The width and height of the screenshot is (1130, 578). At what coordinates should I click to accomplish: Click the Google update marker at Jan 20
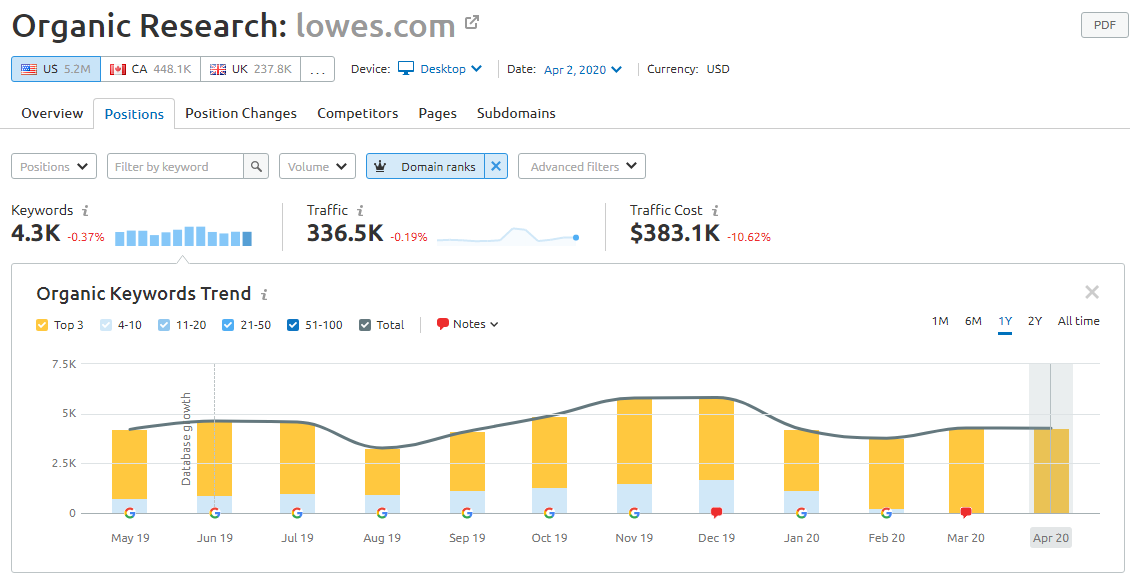click(x=801, y=513)
